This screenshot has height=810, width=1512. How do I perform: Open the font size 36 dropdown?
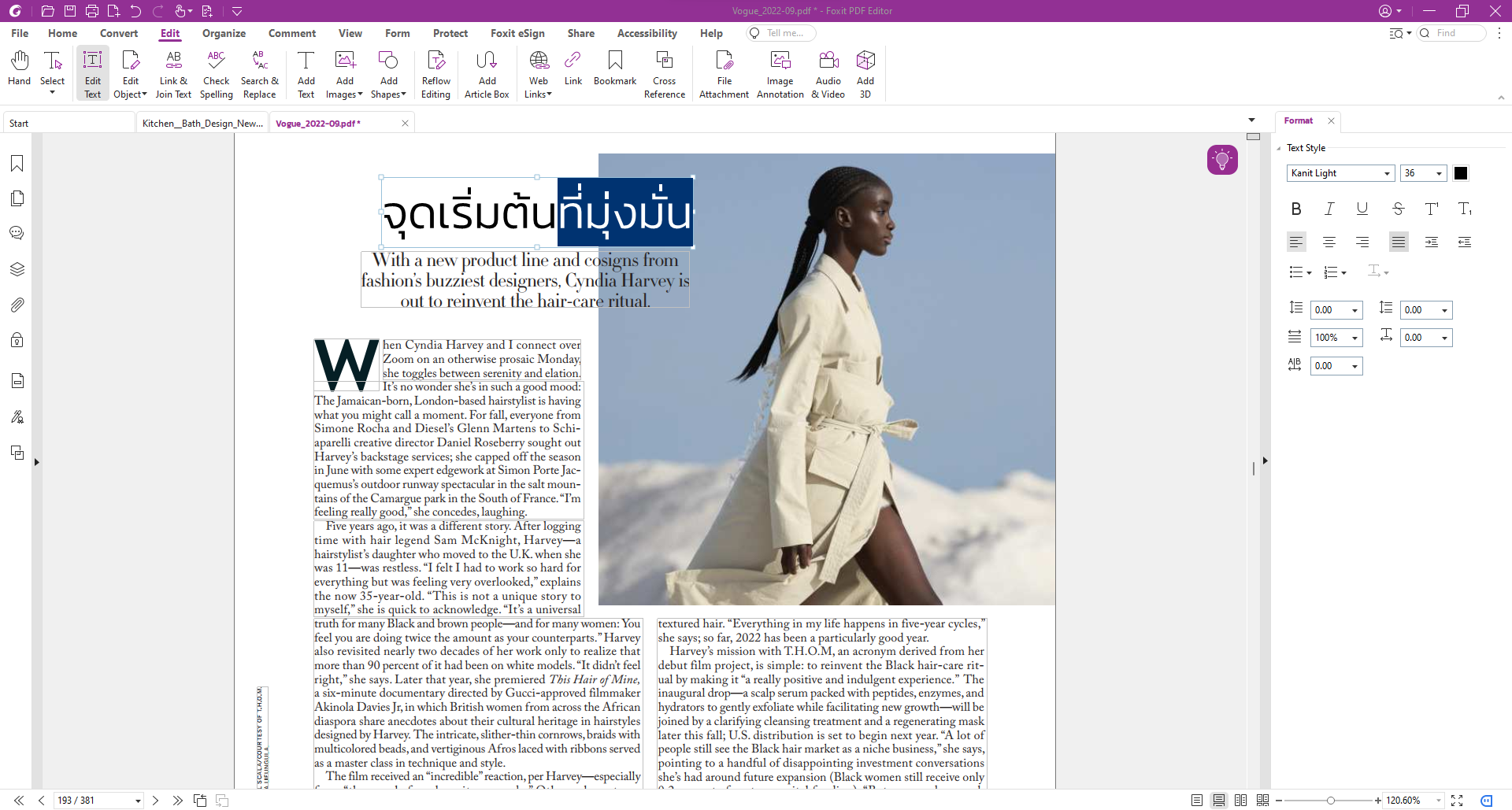(x=1439, y=172)
